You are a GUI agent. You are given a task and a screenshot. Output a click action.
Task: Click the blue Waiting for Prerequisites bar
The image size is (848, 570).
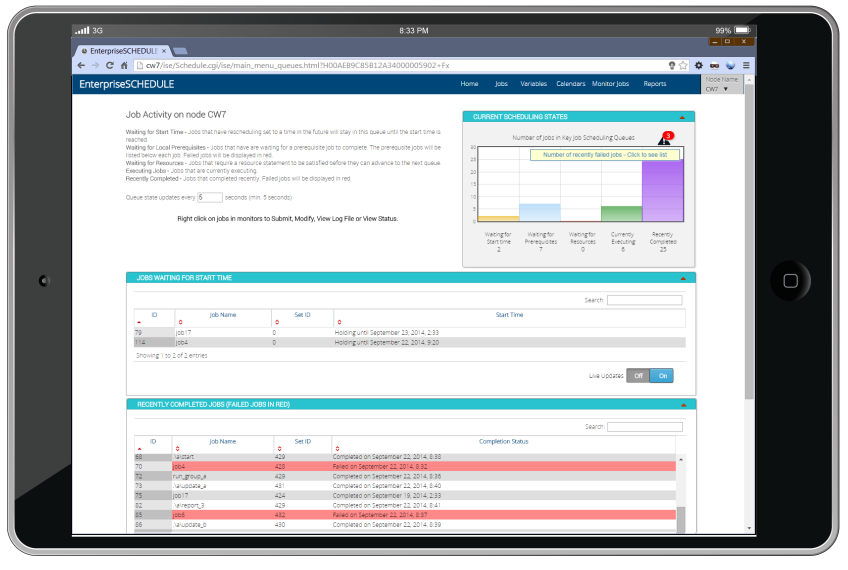[540, 213]
